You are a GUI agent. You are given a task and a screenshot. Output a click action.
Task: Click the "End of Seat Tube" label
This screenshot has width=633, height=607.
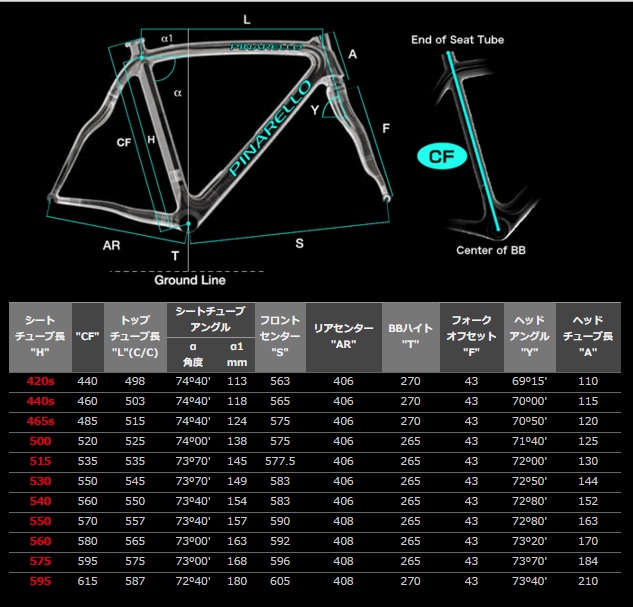pos(457,40)
